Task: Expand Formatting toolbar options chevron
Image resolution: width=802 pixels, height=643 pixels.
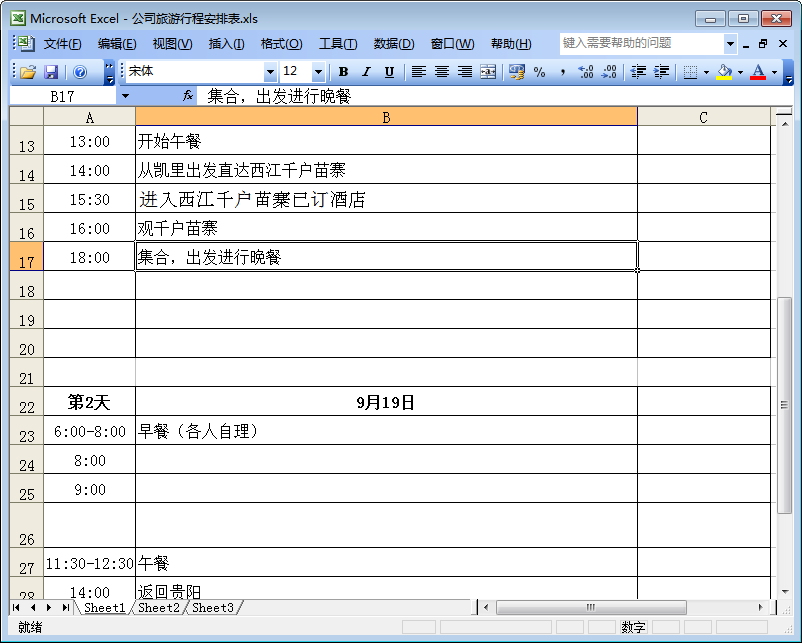Action: (789, 72)
